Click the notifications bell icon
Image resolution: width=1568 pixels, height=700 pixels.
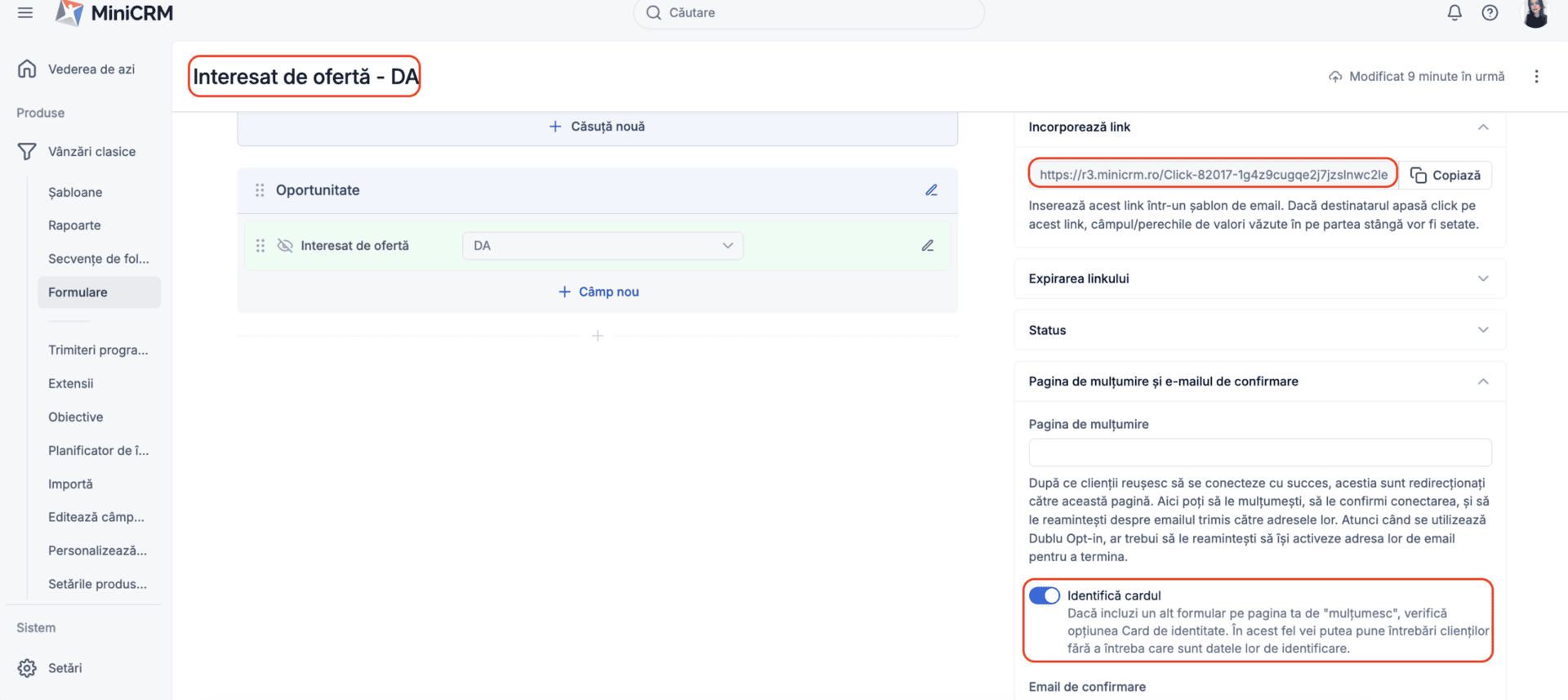tap(1454, 13)
